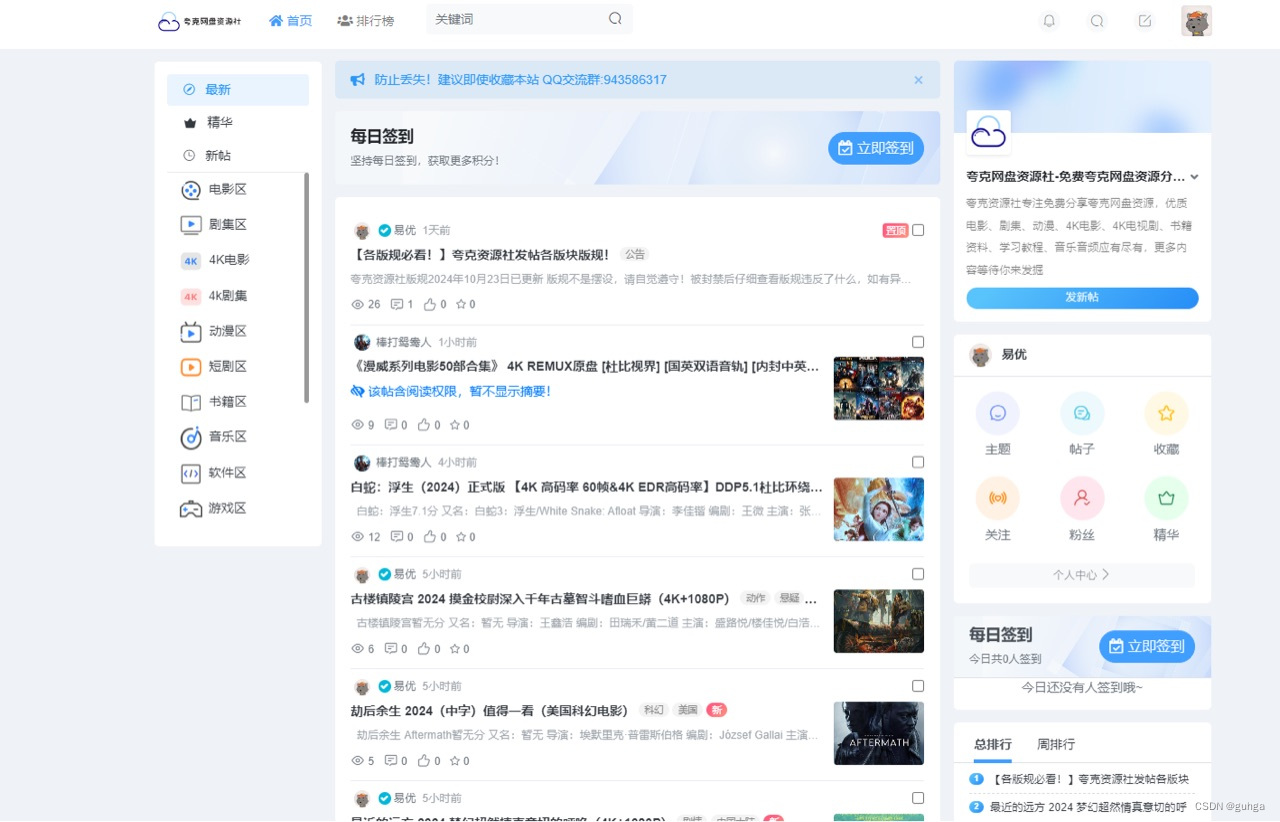Open the 电影区 film reel icon
Viewport: 1280px width, 822px height.
(191, 190)
